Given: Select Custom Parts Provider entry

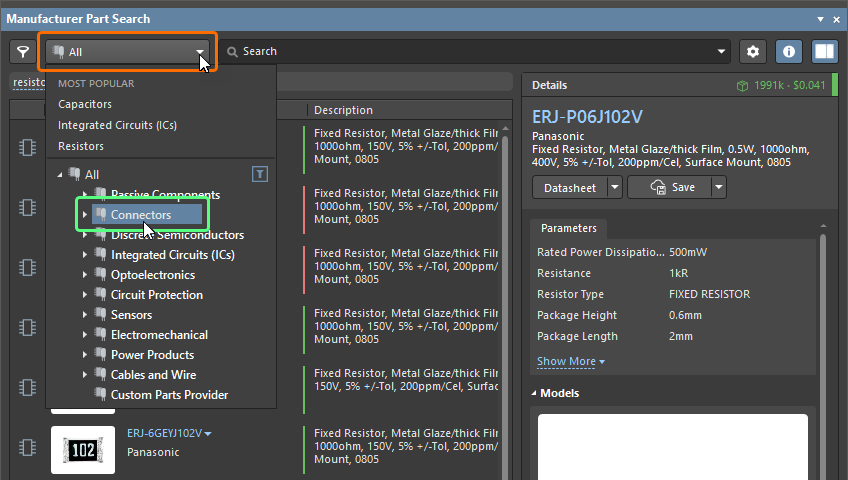Looking at the screenshot, I should tap(169, 395).
